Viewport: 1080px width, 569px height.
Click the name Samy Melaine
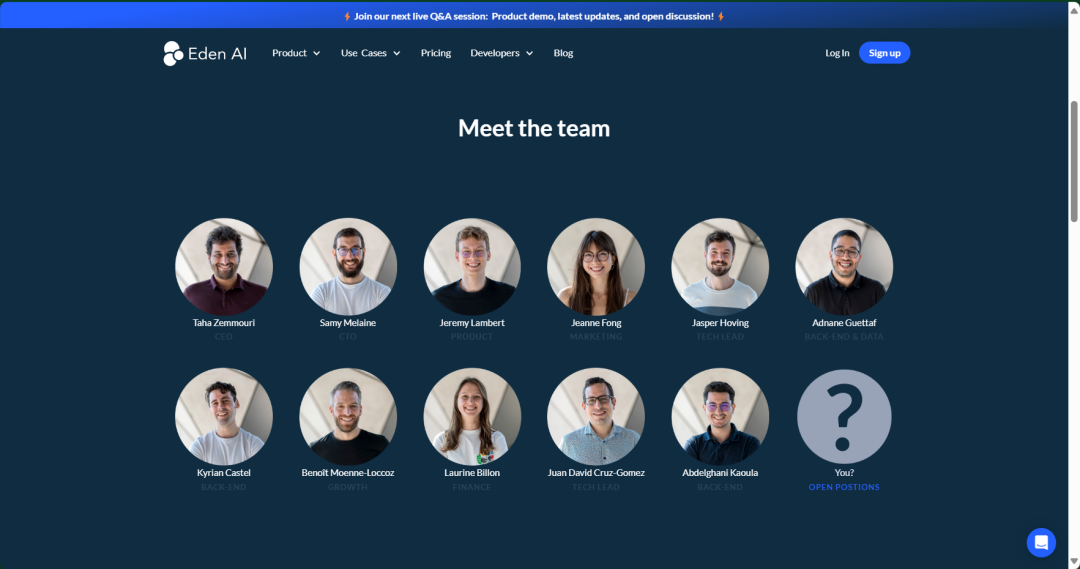[x=348, y=323]
